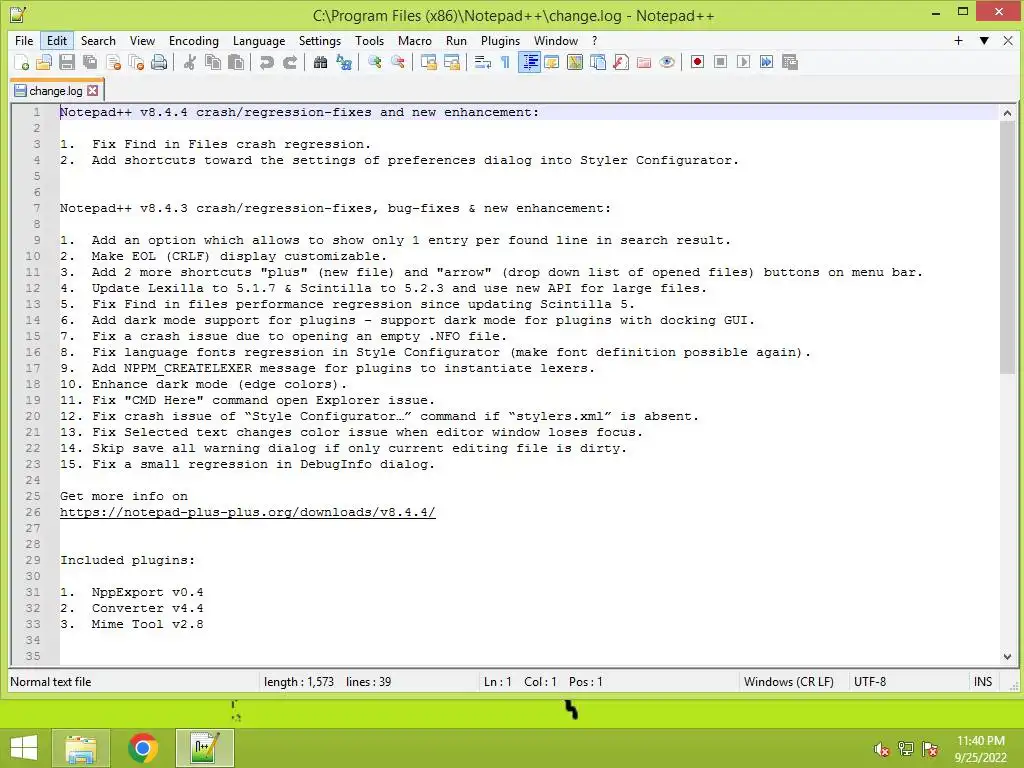The width and height of the screenshot is (1024, 768).
Task: Open the Encoding menu
Action: pos(194,40)
